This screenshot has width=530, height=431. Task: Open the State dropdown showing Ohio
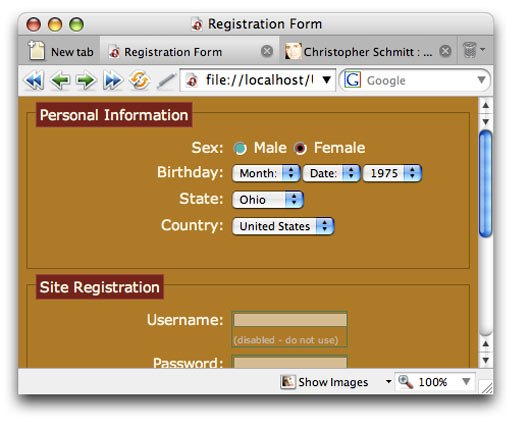pyautogui.click(x=268, y=199)
